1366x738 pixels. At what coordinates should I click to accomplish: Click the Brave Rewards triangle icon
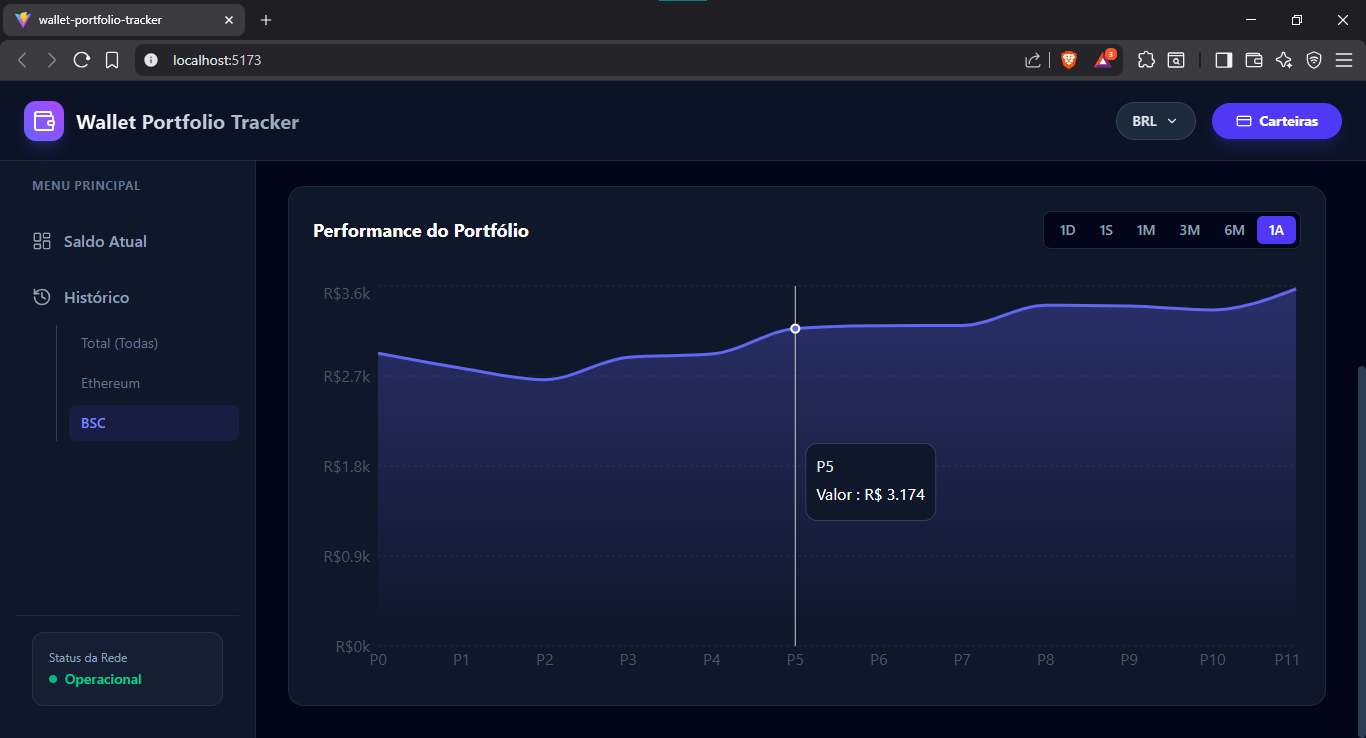[1101, 59]
